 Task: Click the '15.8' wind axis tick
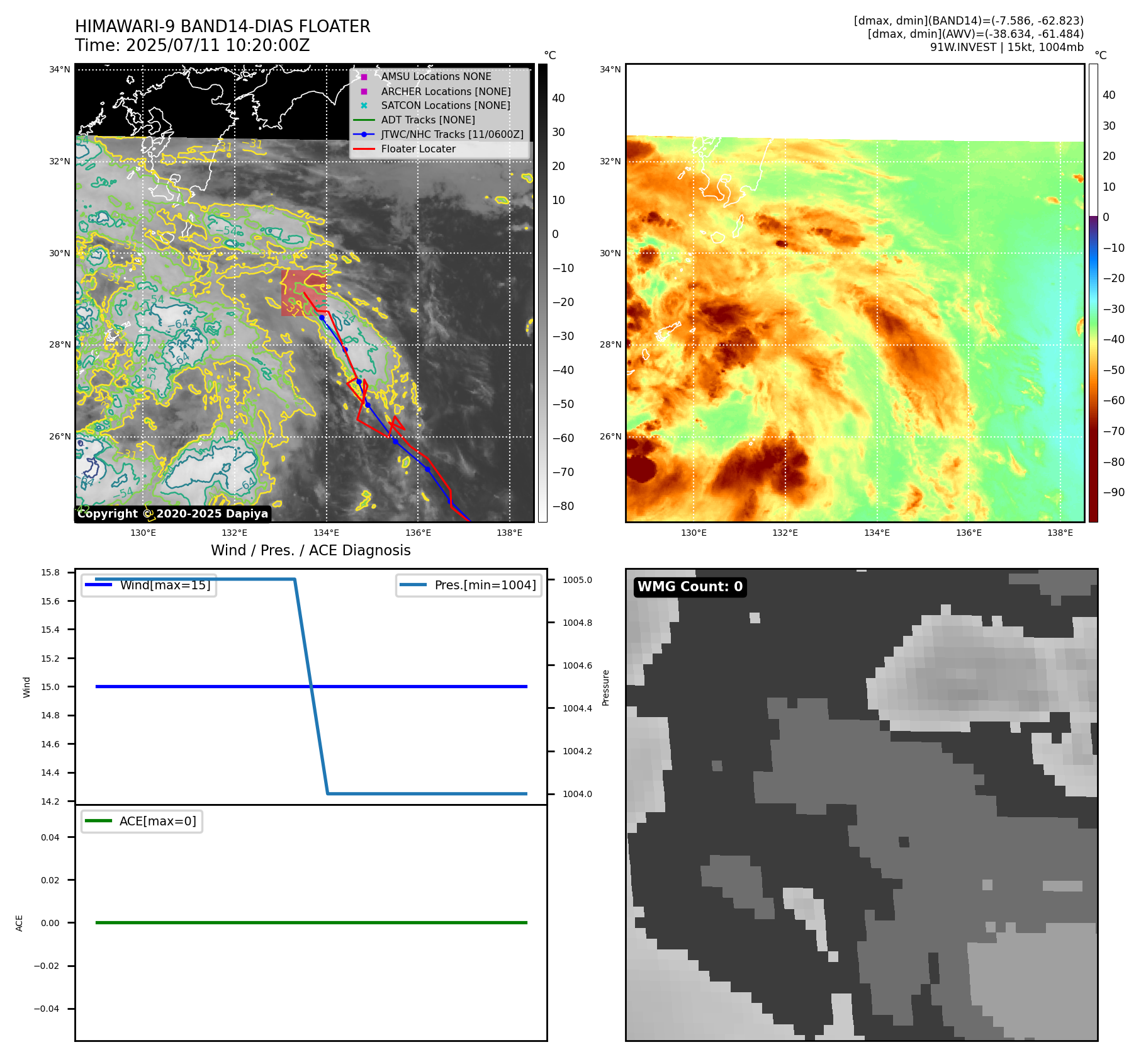pyautogui.click(x=50, y=573)
